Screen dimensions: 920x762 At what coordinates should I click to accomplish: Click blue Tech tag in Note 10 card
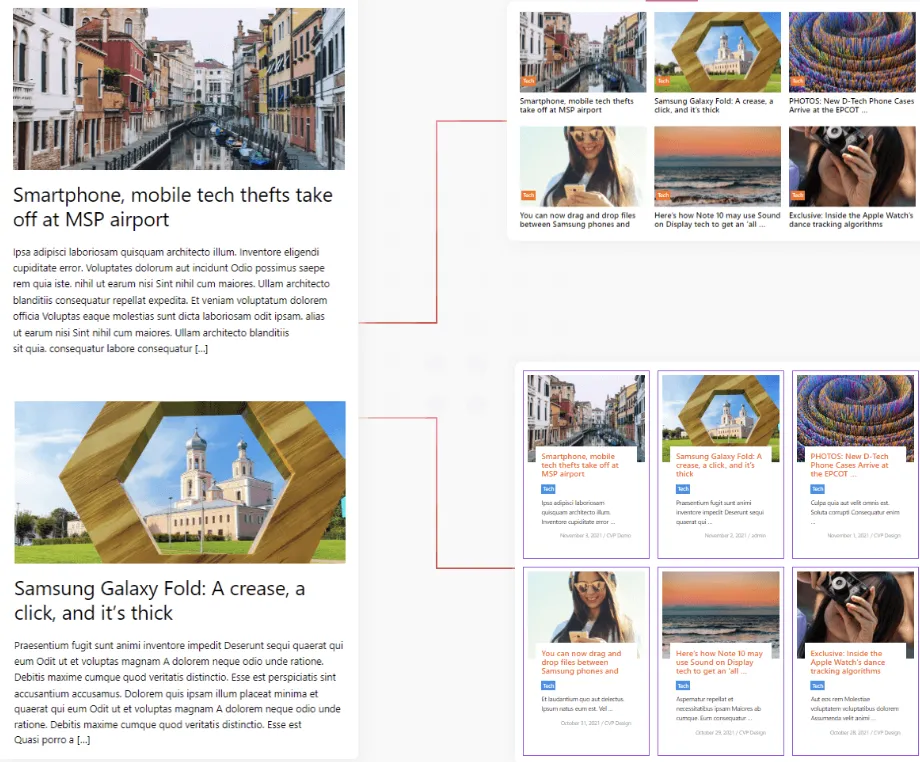coord(683,685)
